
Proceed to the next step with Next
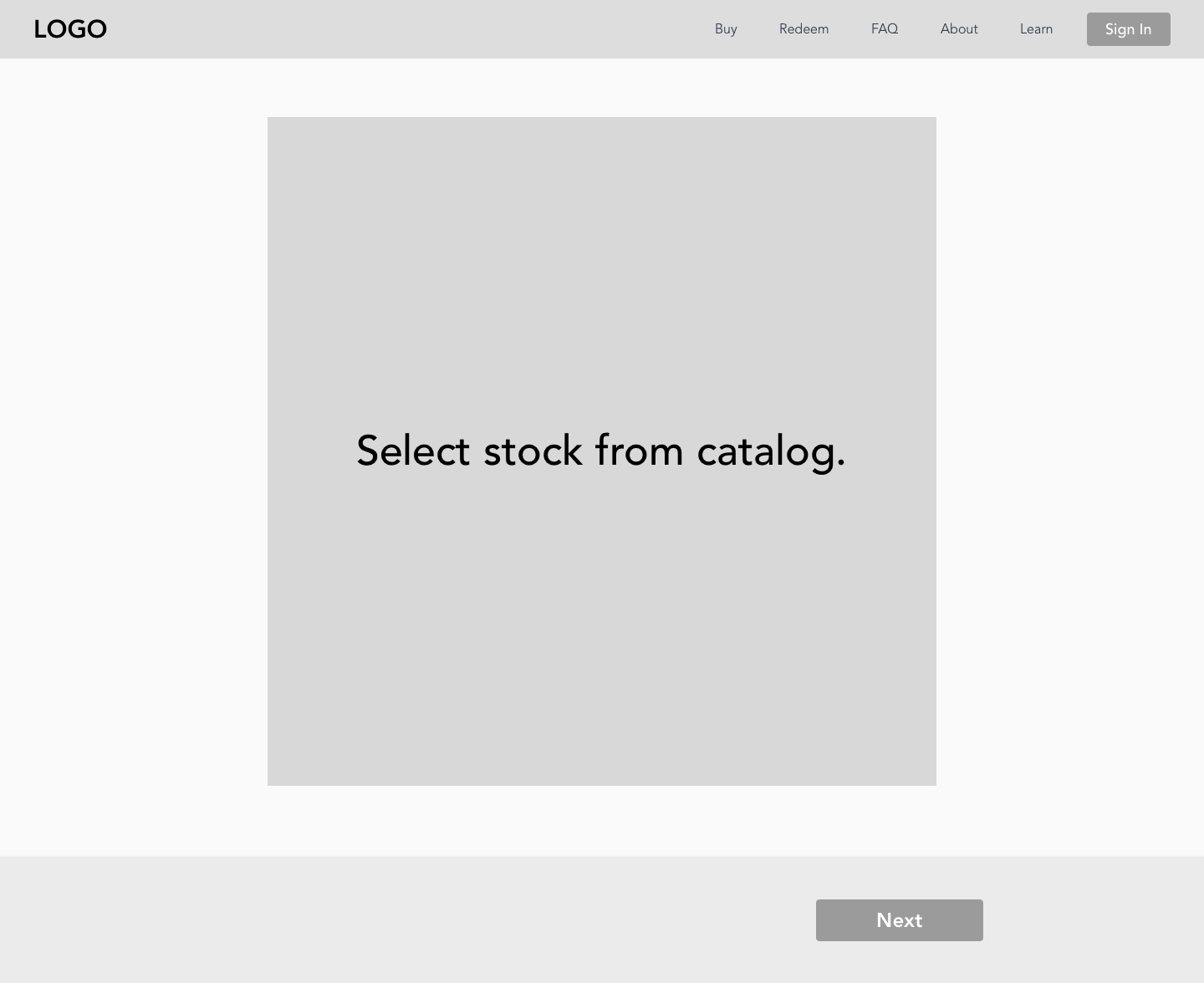(x=899, y=920)
